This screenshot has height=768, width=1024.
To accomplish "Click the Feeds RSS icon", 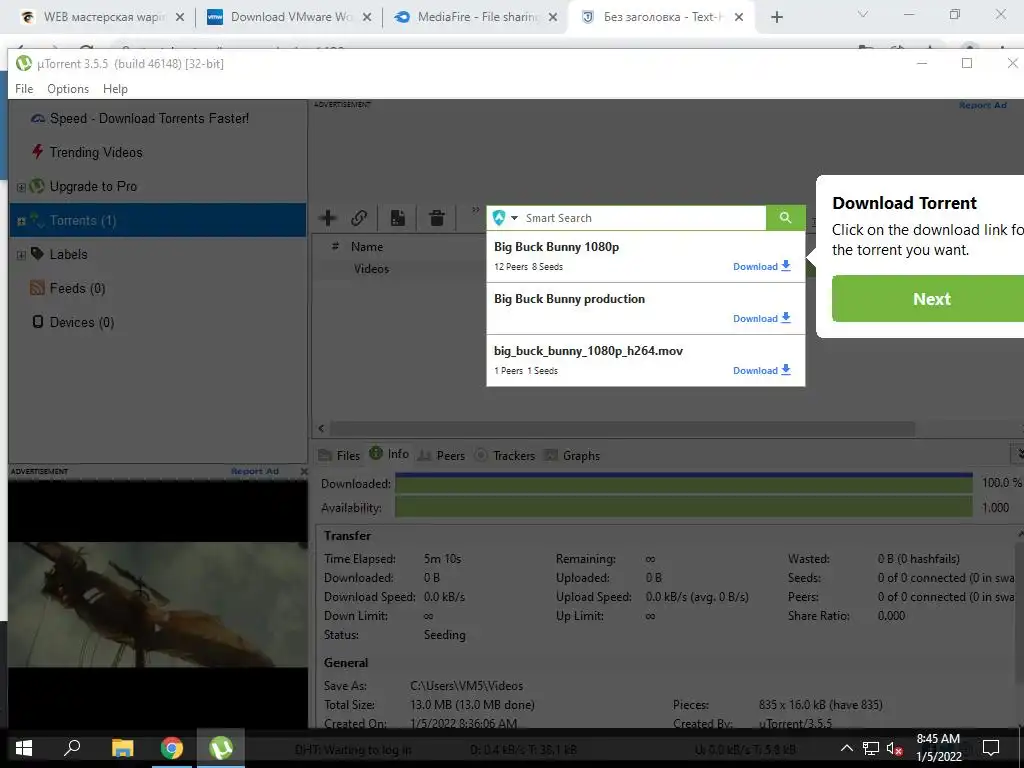I will pos(37,288).
